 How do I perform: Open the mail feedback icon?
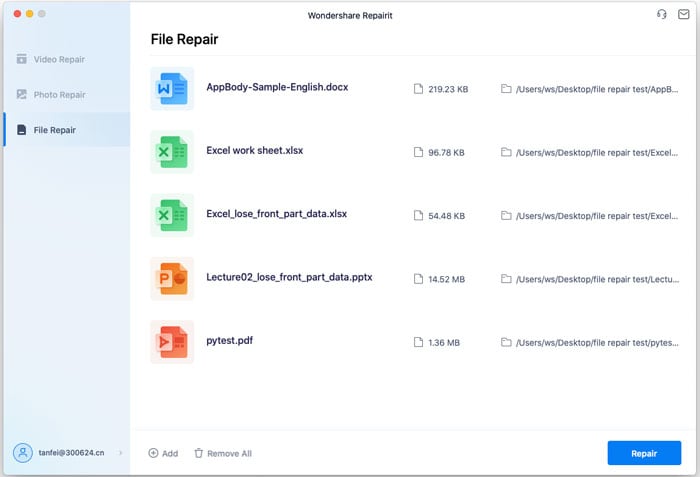point(683,14)
